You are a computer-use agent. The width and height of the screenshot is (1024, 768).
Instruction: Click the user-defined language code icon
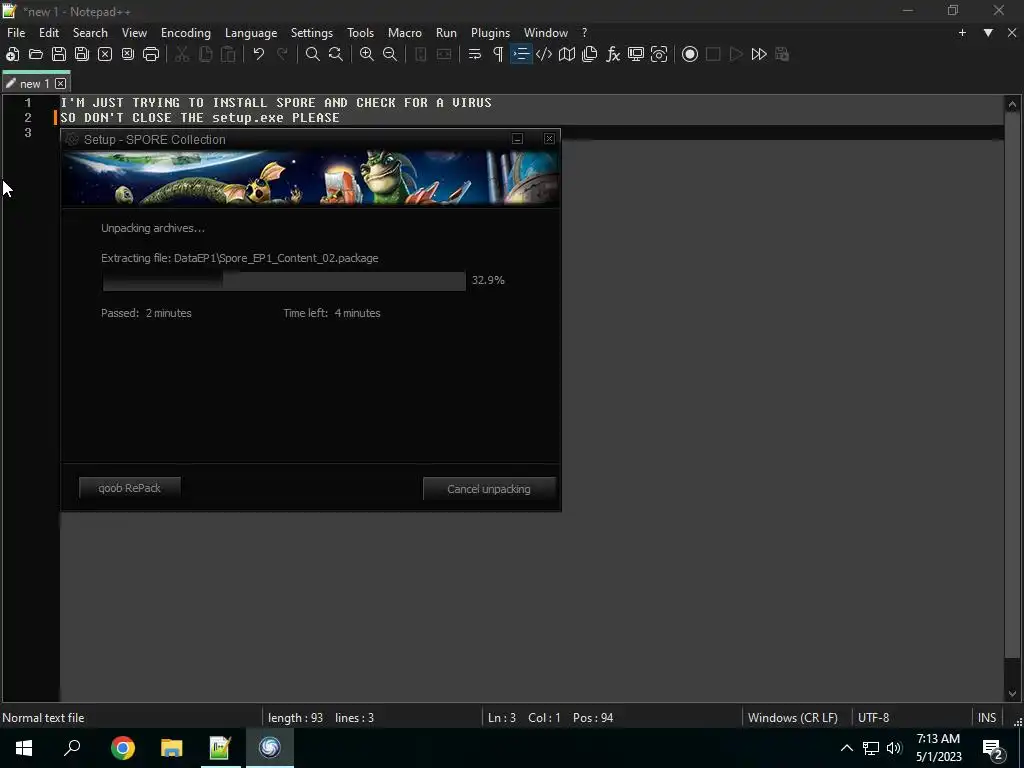point(544,54)
